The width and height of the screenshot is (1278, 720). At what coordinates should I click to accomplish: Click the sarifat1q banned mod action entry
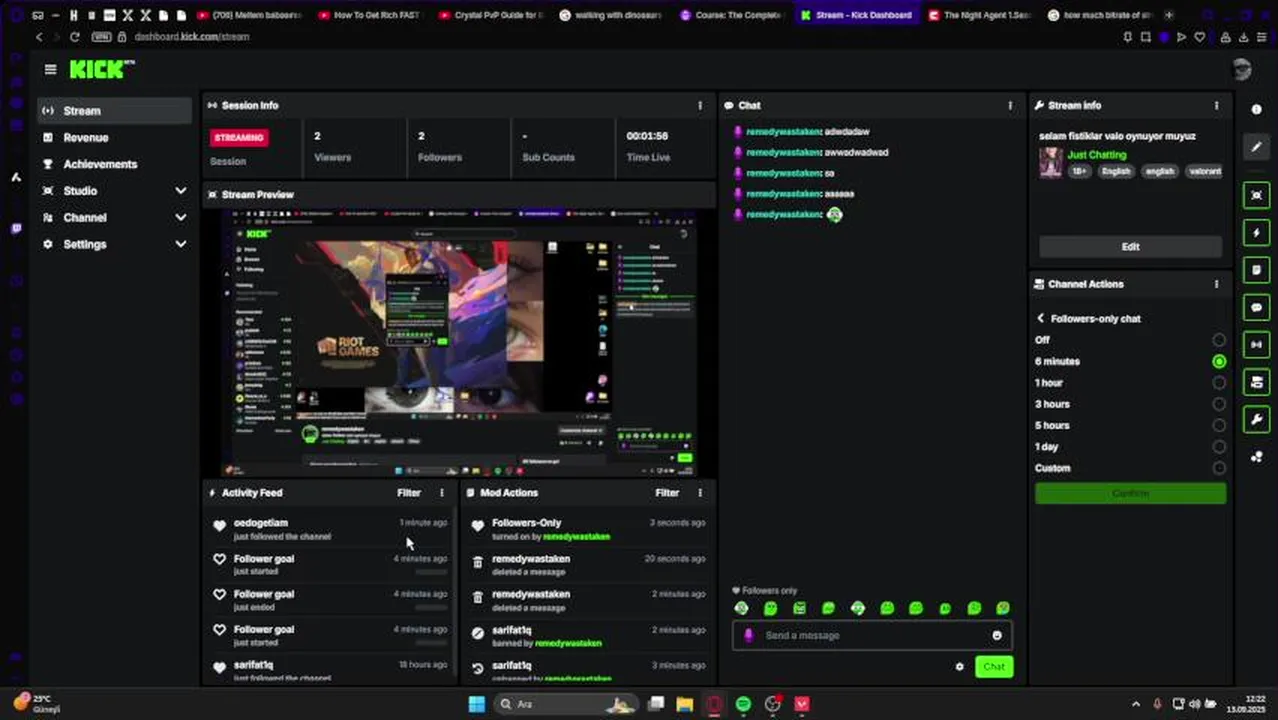coord(588,636)
